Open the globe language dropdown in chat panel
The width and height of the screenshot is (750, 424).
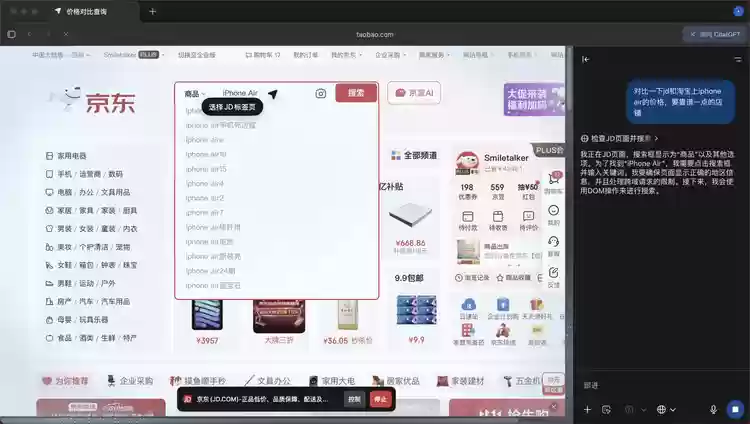(663, 409)
